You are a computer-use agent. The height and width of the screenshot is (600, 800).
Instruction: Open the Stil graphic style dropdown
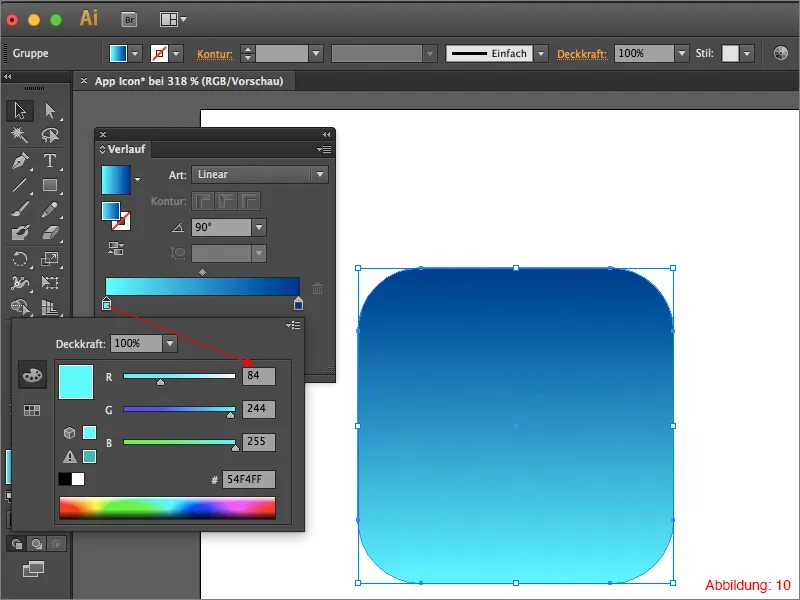pyautogui.click(x=747, y=53)
